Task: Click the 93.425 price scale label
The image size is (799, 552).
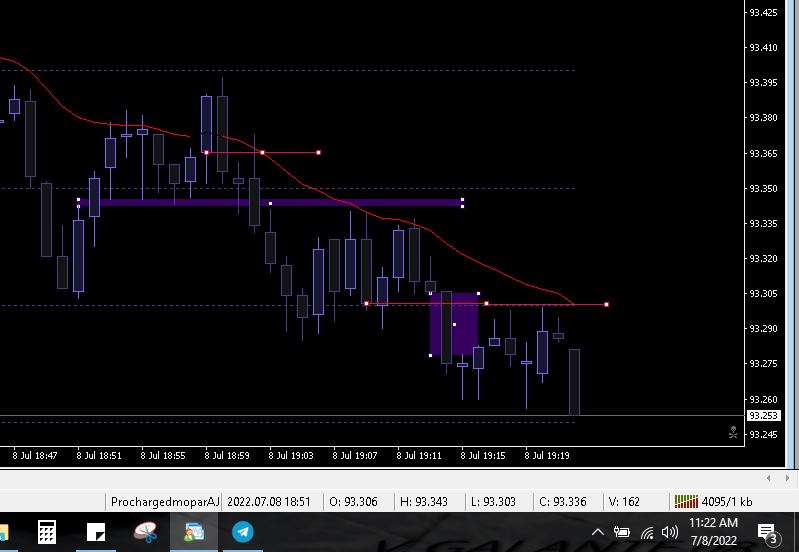Action: point(763,12)
